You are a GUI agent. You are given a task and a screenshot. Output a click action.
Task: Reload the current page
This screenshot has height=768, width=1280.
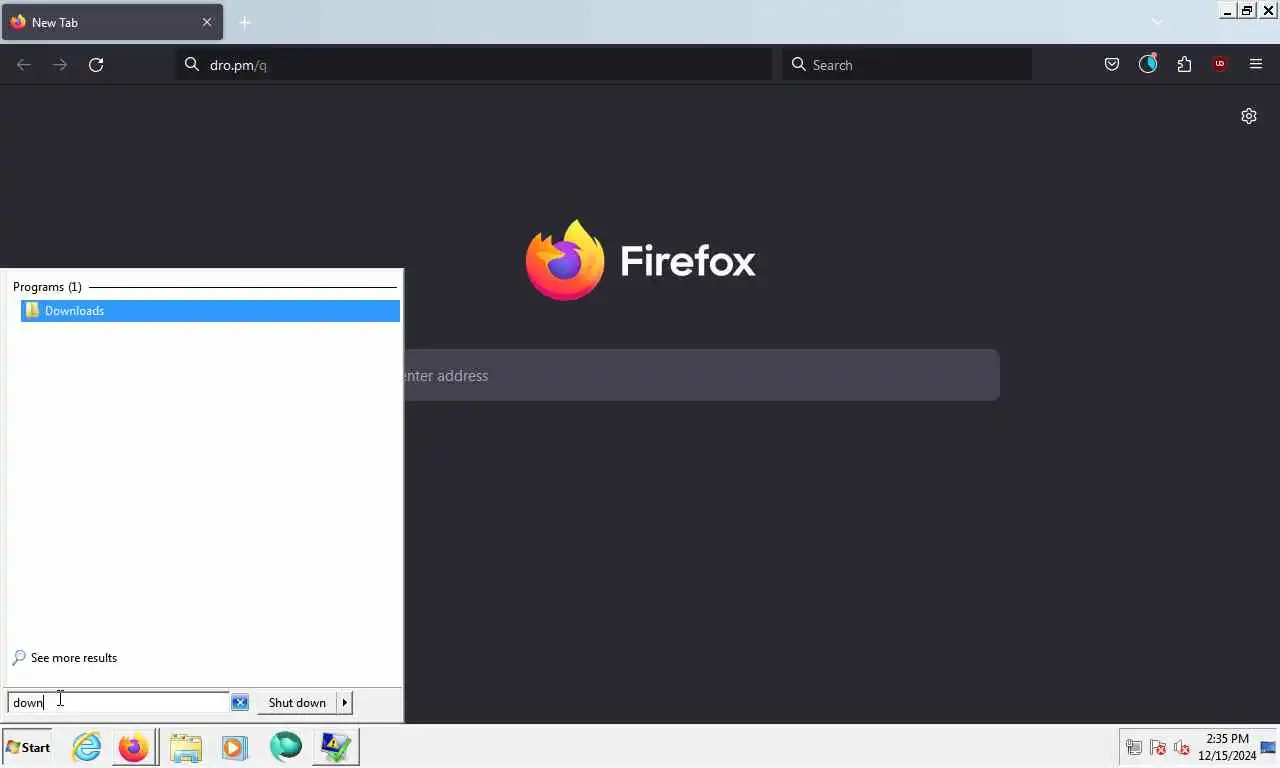(x=96, y=65)
